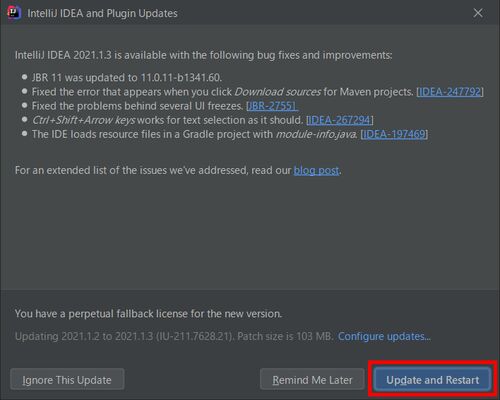Click the 'module-info.java' italic text
The width and height of the screenshot is (500, 400).
coord(316,134)
